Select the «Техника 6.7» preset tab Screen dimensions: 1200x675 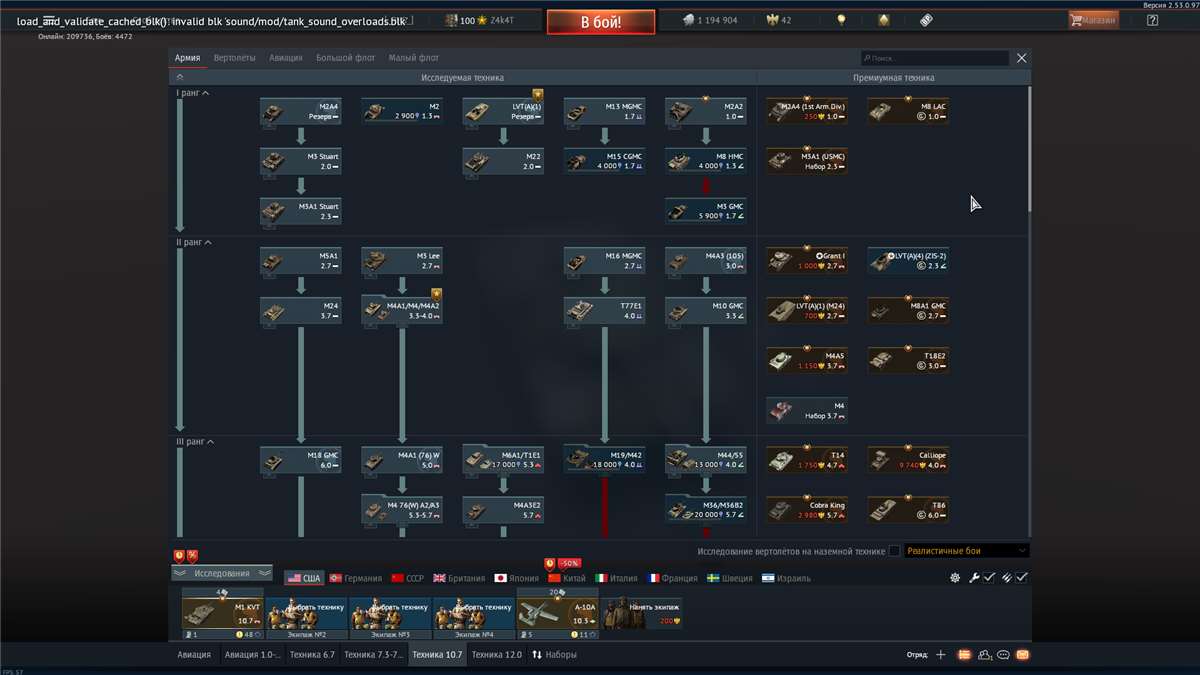click(x=312, y=655)
